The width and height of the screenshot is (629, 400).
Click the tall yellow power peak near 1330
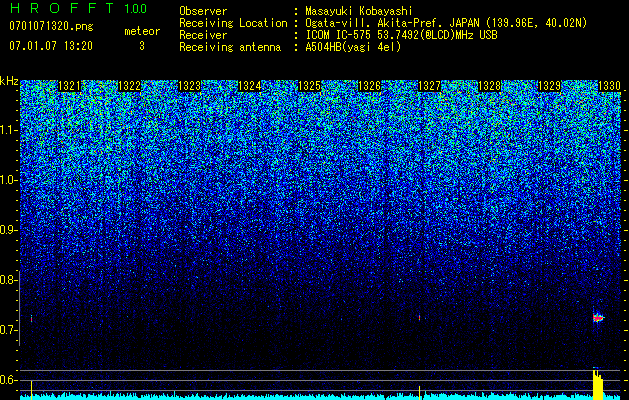pos(598,384)
